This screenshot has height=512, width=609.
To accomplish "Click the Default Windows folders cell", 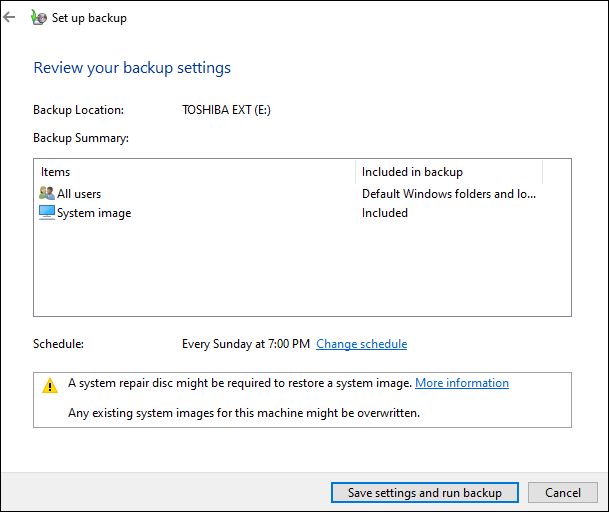I will point(450,194).
